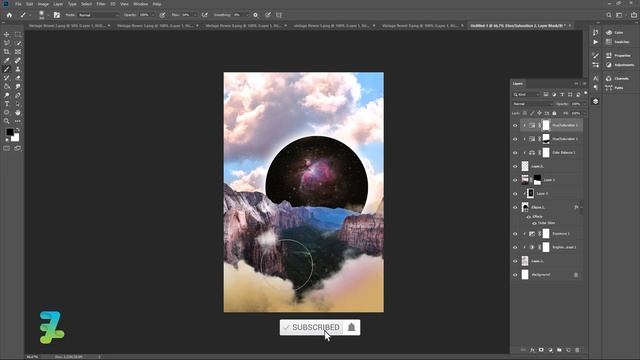Open the layer Kind filter dropdown
Screen dimensions: 640x360
click(x=527, y=94)
